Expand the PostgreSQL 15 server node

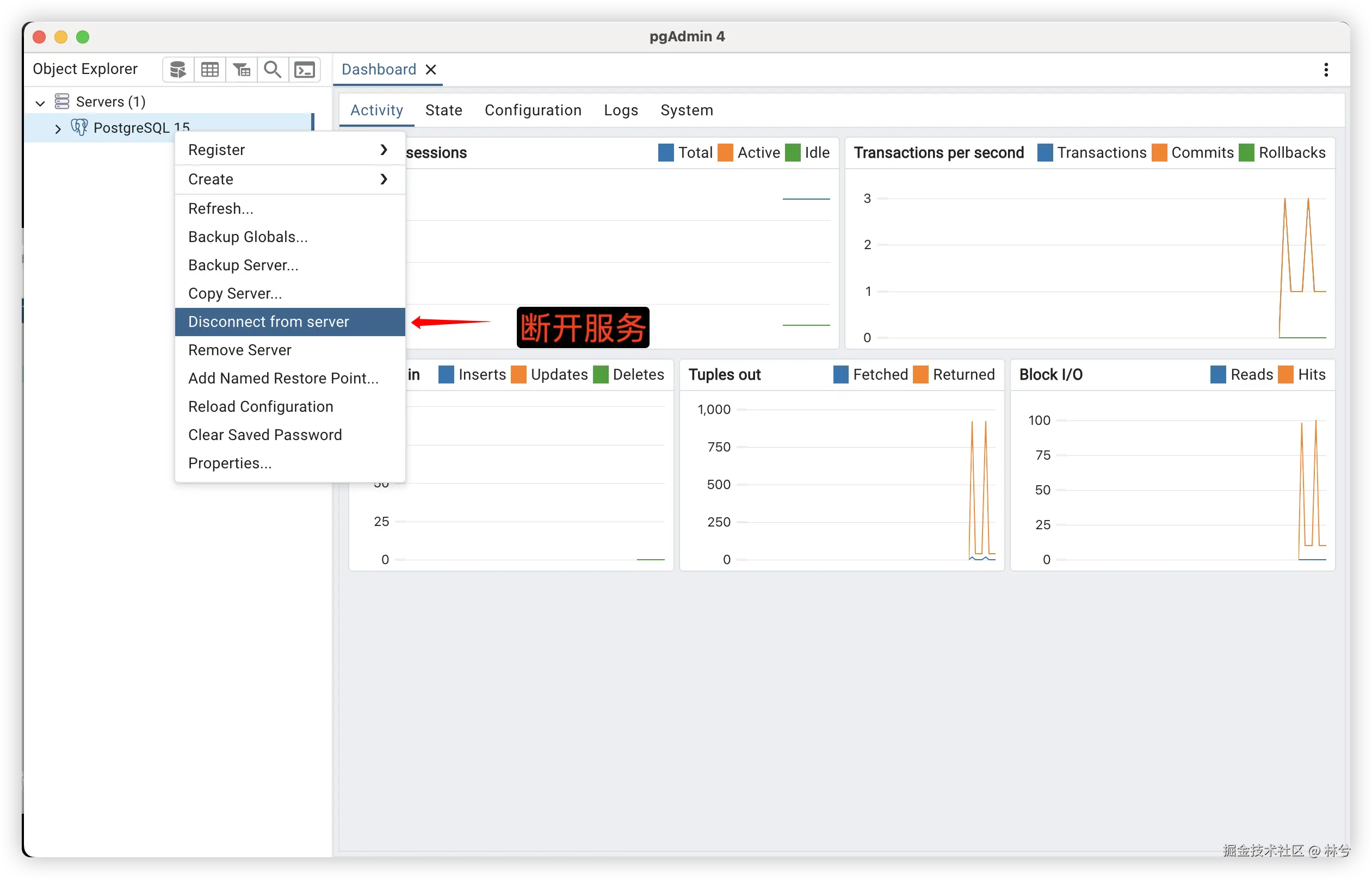pyautogui.click(x=58, y=128)
